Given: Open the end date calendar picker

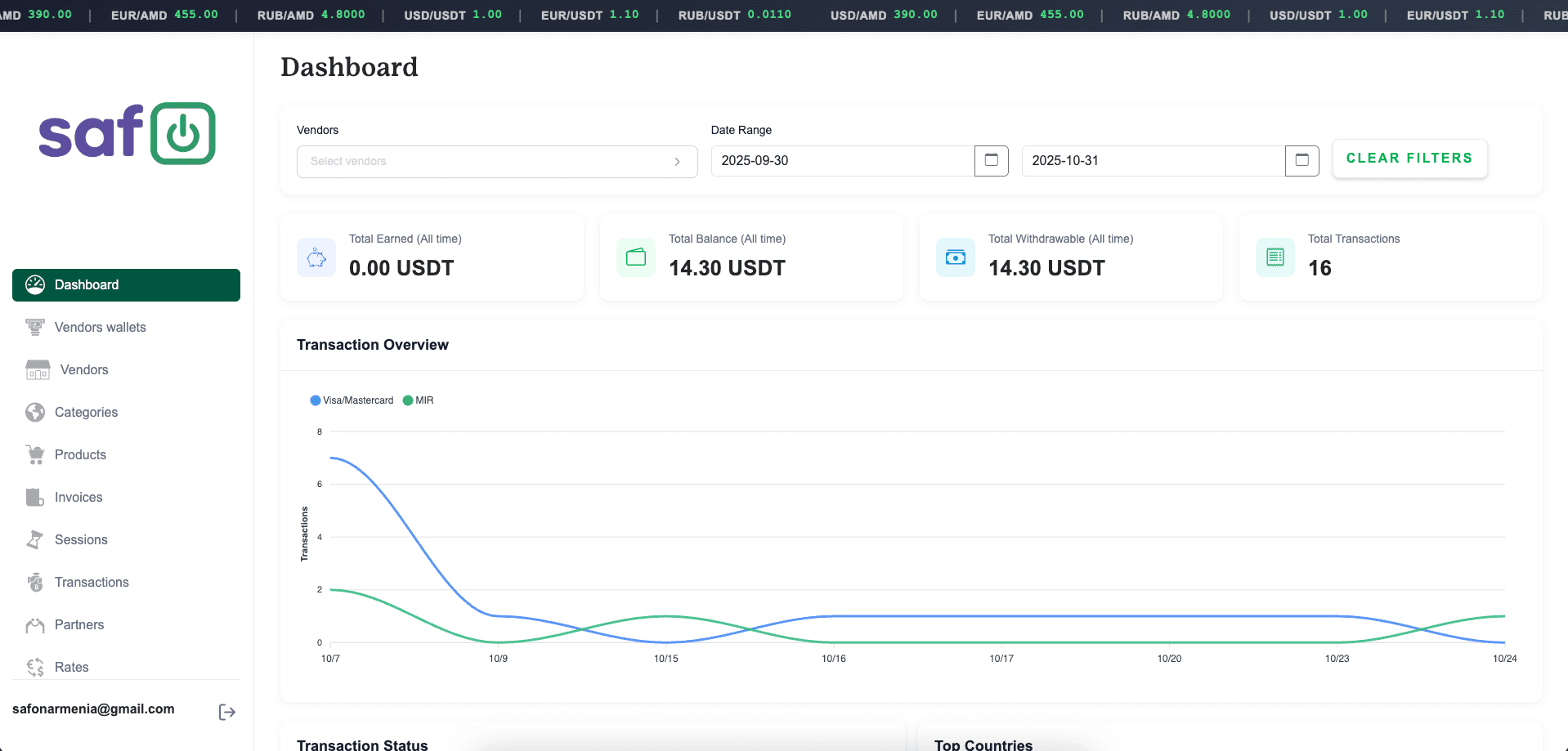Looking at the screenshot, I should point(1301,161).
